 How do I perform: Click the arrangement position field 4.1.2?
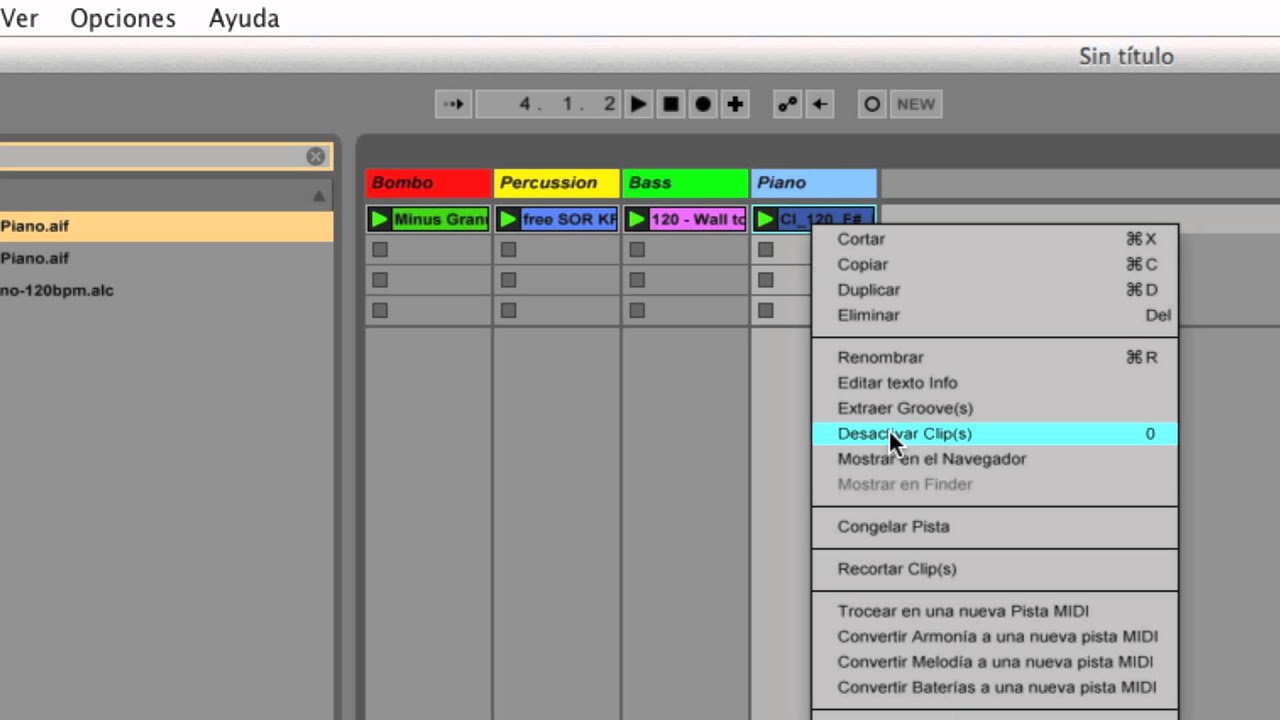point(548,104)
